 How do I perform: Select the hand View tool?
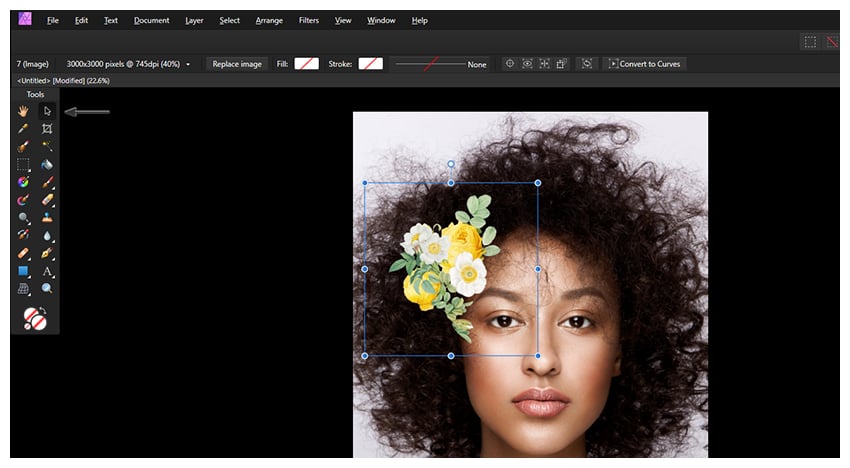23,111
